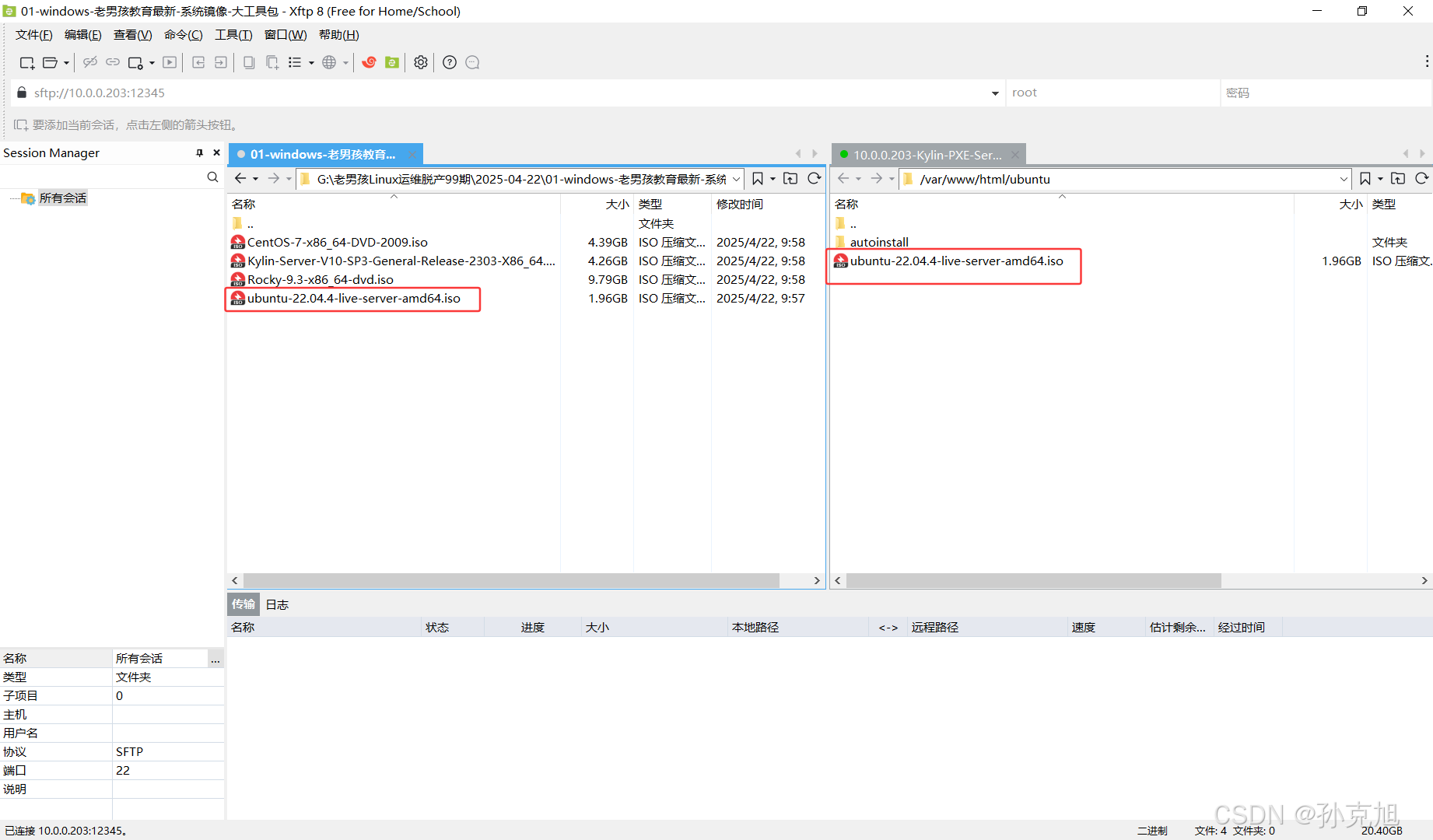Click the local pane horizontal scrollbar
This screenshot has width=1433, height=840.
(x=511, y=581)
